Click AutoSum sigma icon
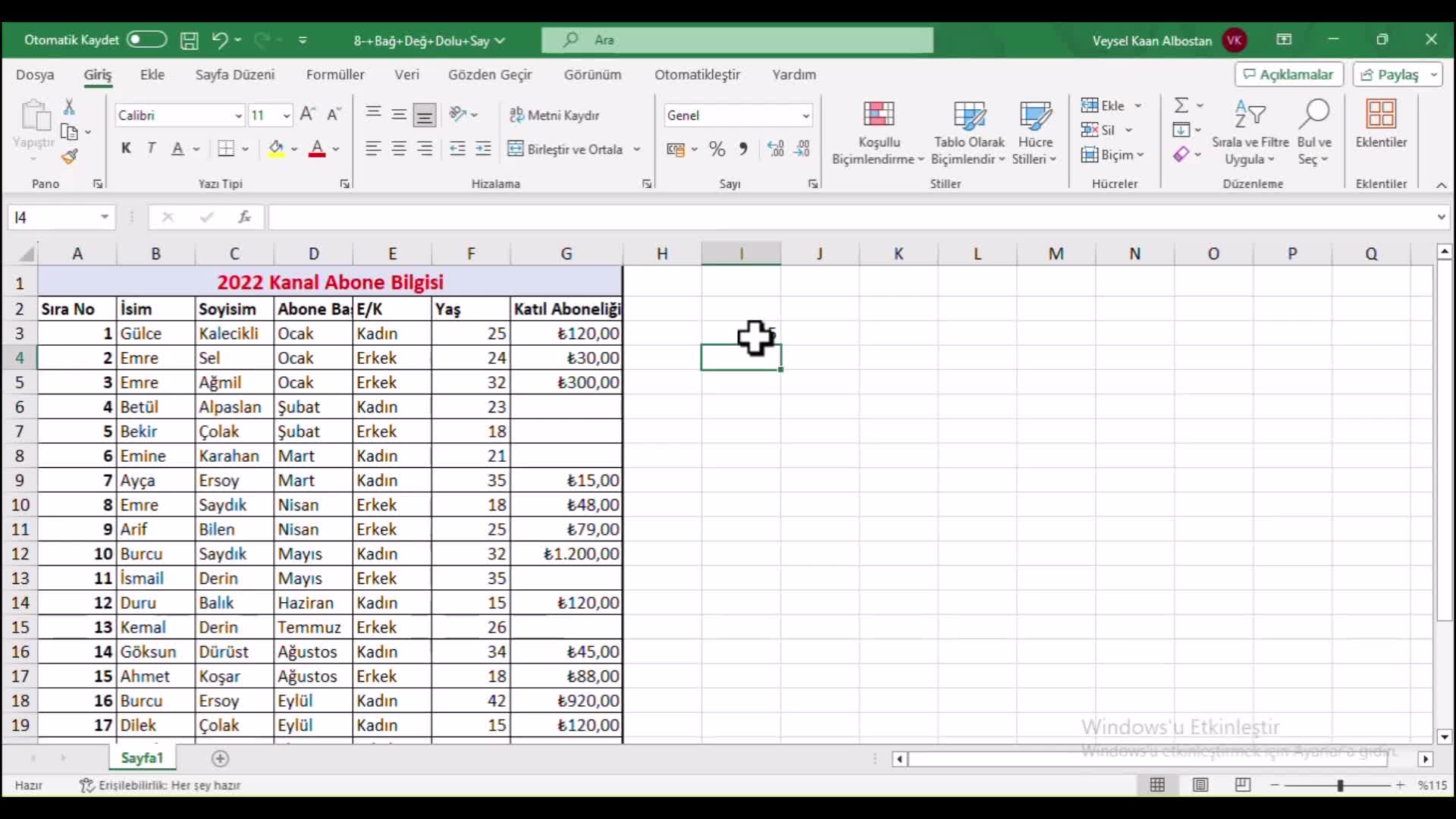Screen dimensions: 1456x819 pyautogui.click(x=1181, y=105)
